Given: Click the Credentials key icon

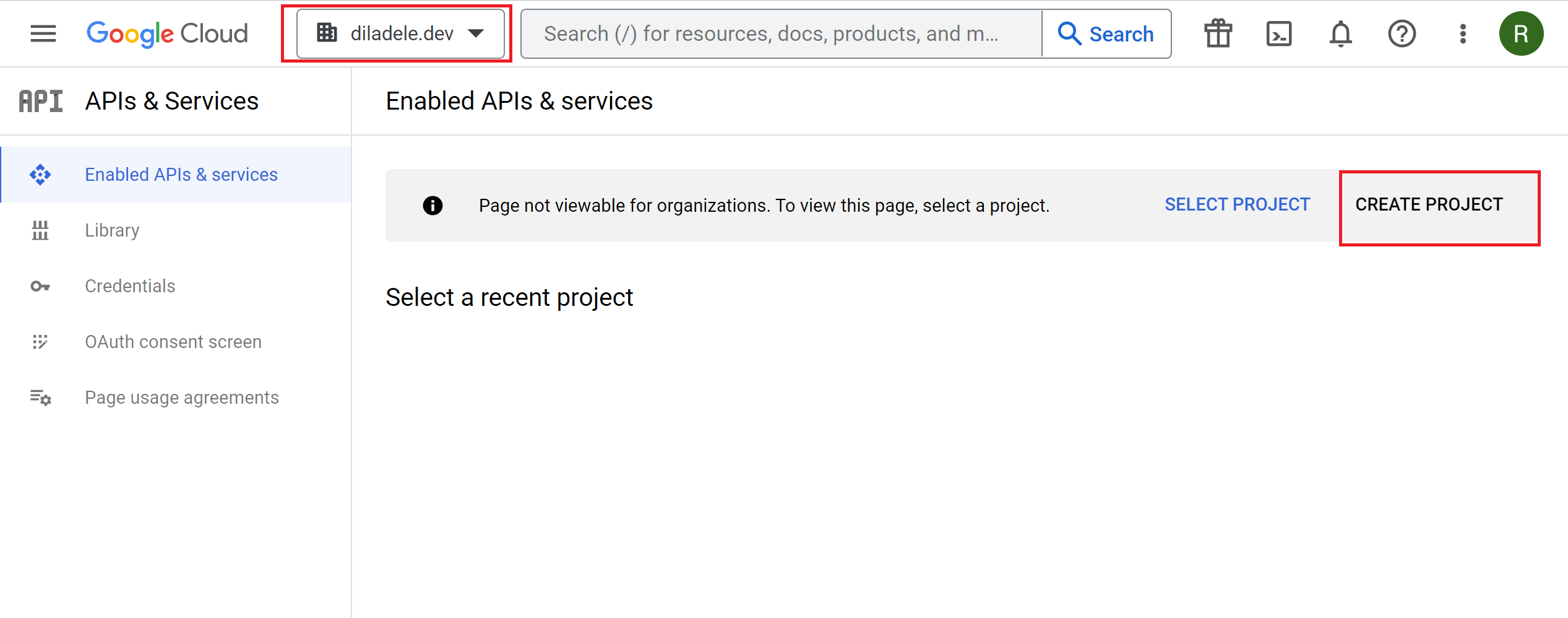Looking at the screenshot, I should click(40, 286).
